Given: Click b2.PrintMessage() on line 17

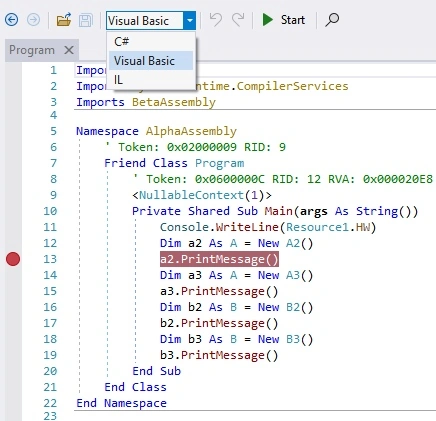Looking at the screenshot, I should click(219, 323).
